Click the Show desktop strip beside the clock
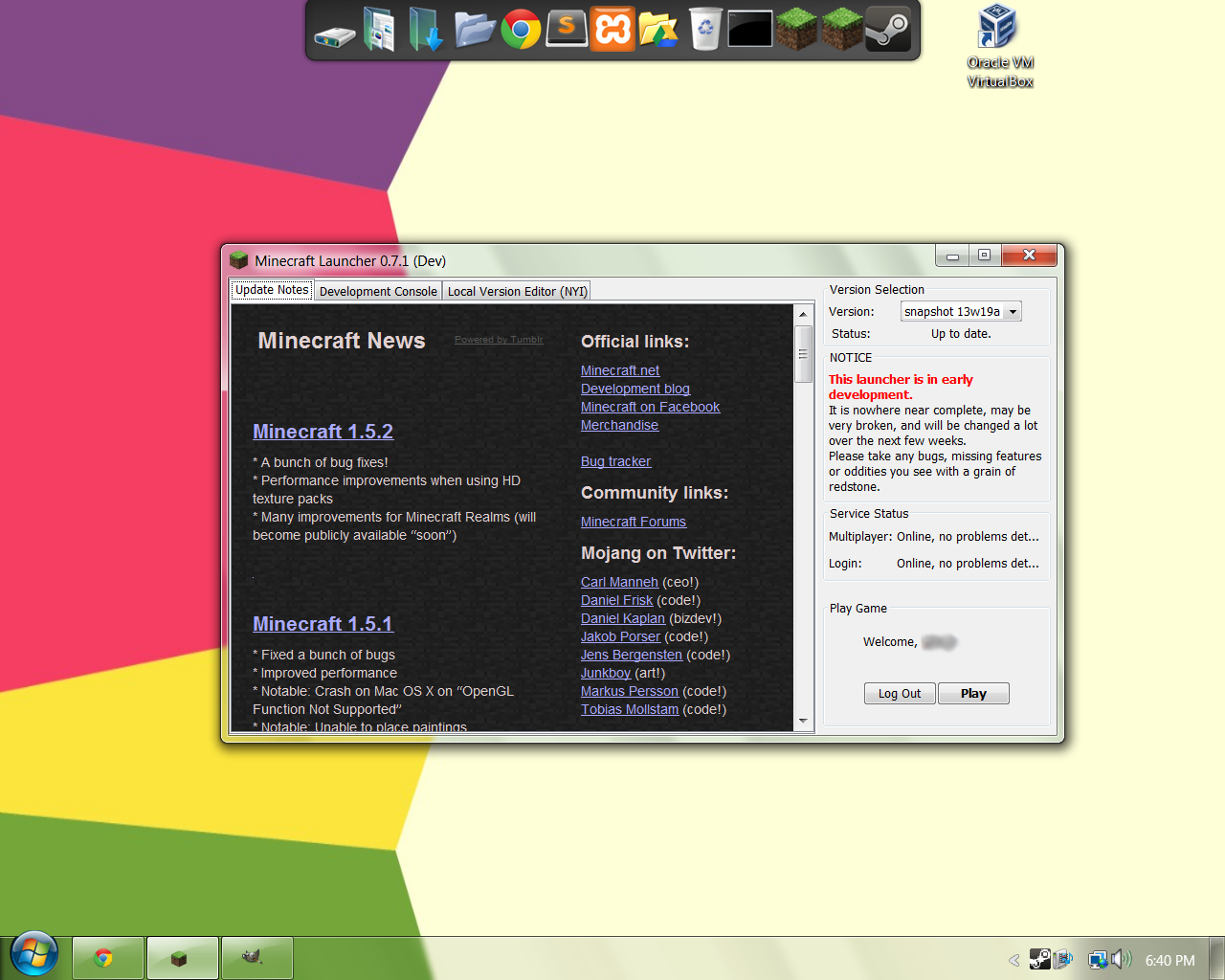 1216,958
